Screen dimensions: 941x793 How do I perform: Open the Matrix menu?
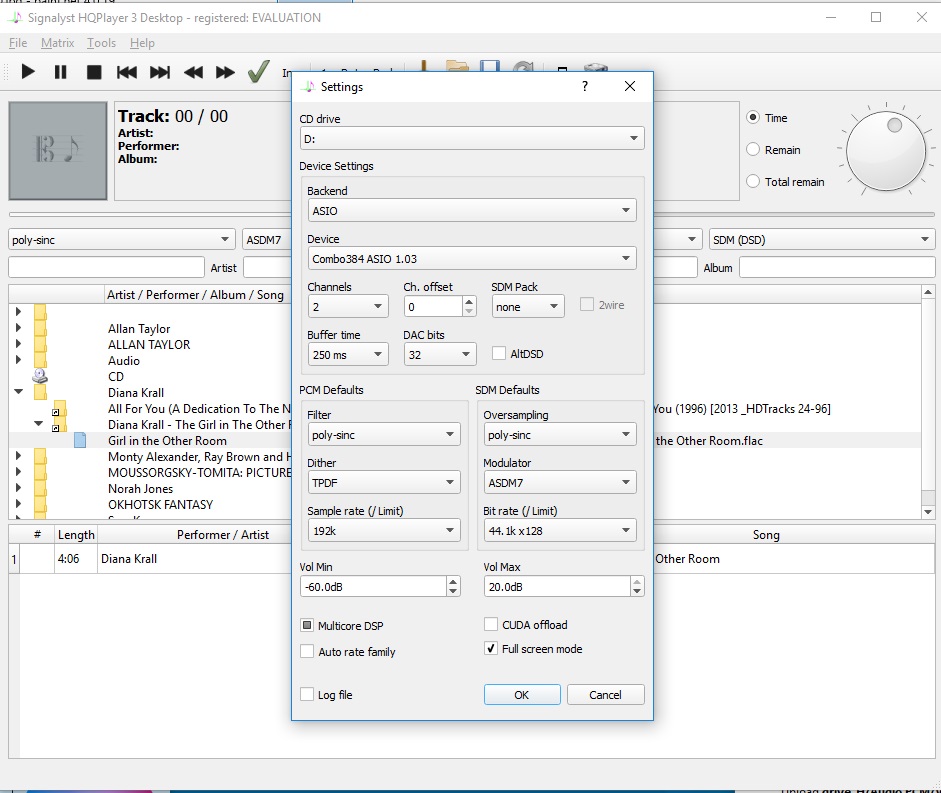click(57, 43)
